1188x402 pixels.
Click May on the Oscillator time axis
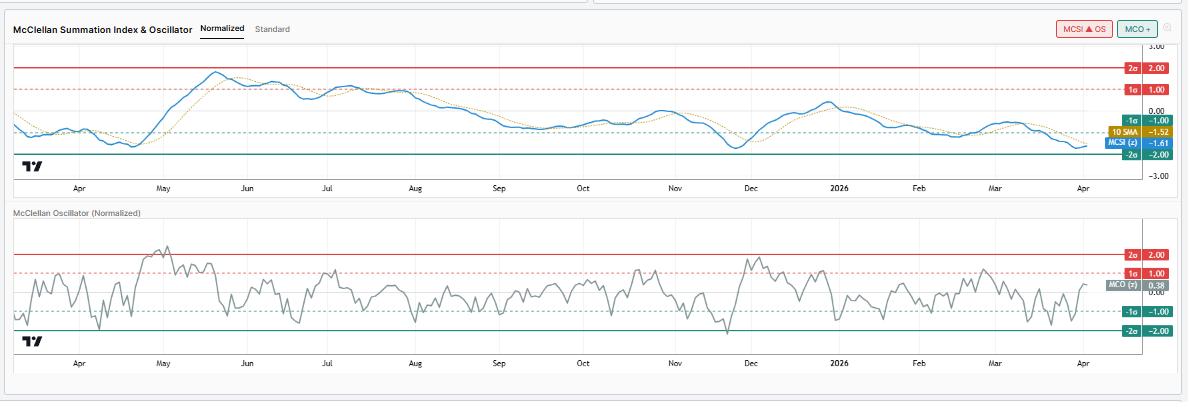pyautogui.click(x=161, y=362)
